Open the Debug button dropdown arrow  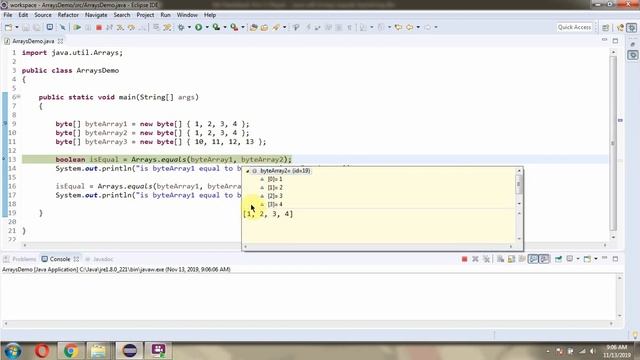189,27
